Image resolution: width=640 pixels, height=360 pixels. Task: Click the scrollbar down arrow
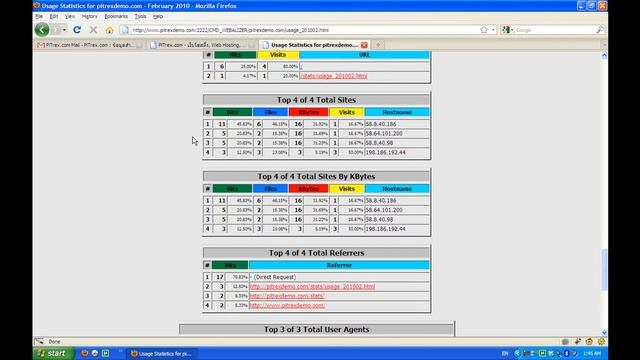(x=604, y=333)
